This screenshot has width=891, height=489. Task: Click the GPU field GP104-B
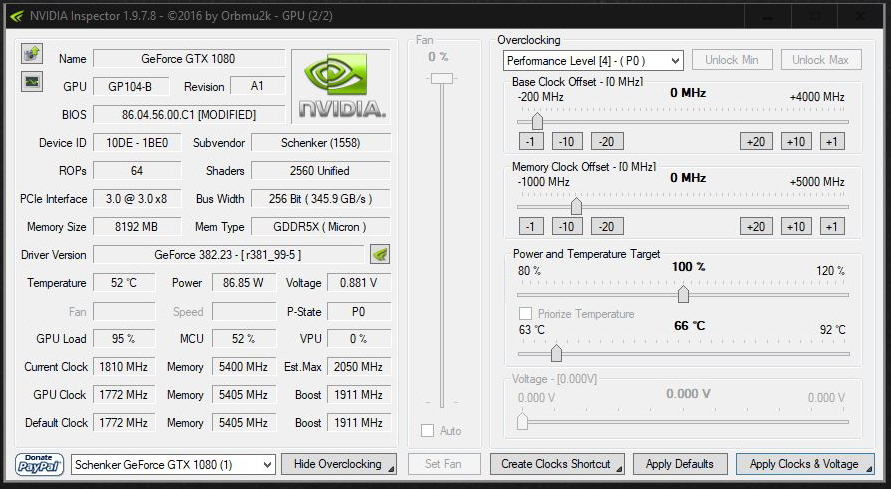[x=131, y=87]
